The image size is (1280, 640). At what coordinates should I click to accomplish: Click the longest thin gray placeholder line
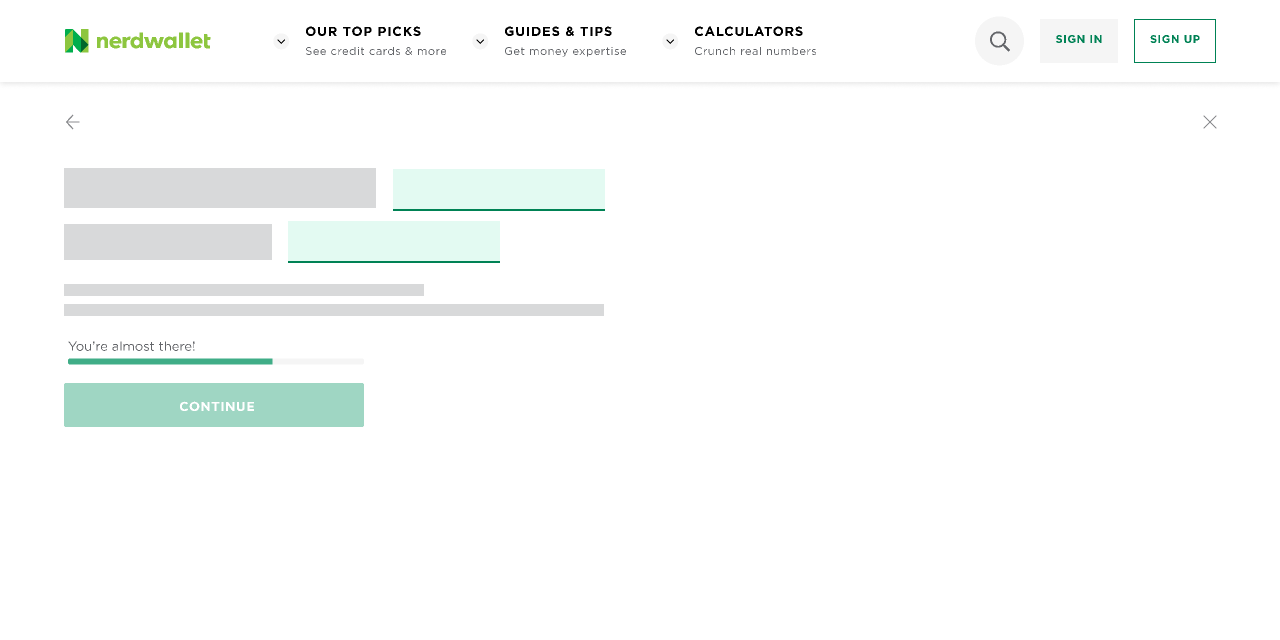point(334,310)
